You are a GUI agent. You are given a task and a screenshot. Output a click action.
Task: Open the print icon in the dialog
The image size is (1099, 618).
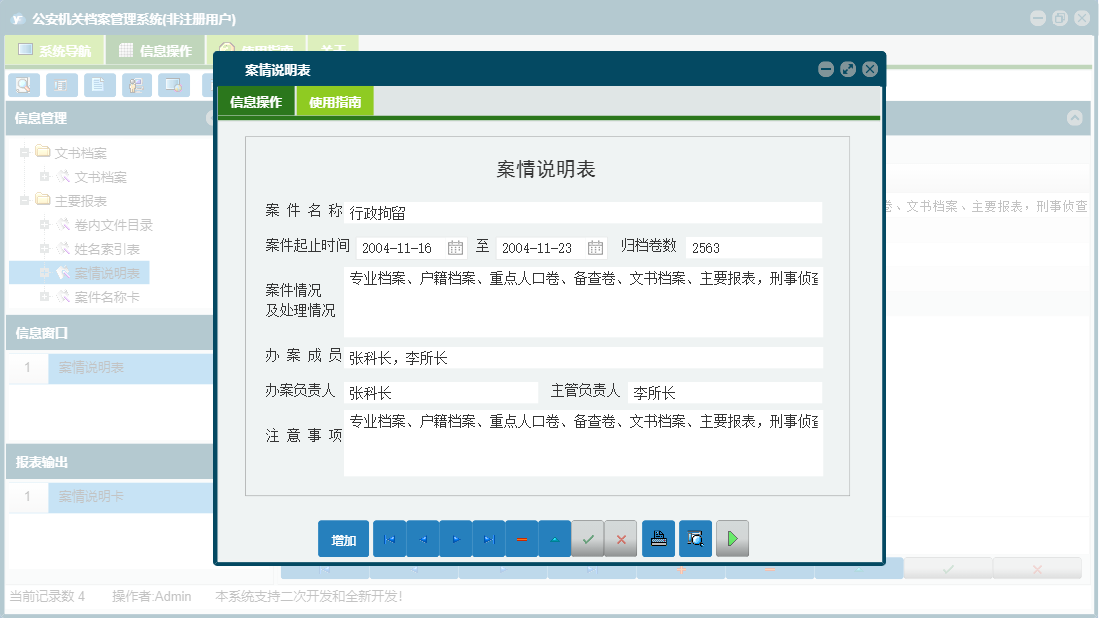pos(658,538)
